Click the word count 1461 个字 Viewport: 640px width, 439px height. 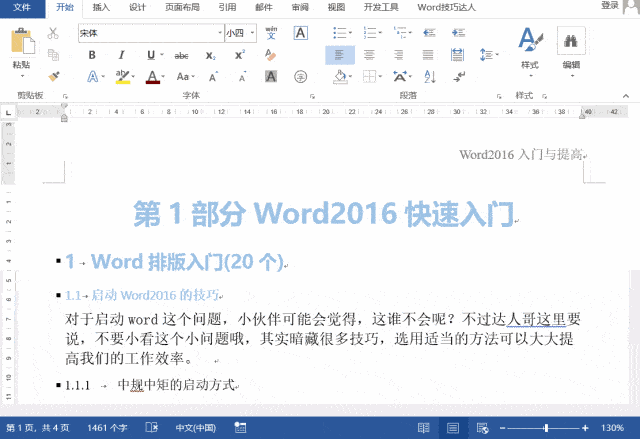(x=107, y=428)
